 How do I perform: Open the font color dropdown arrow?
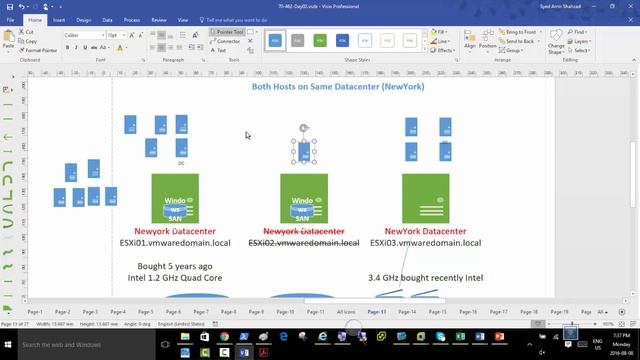pos(126,48)
